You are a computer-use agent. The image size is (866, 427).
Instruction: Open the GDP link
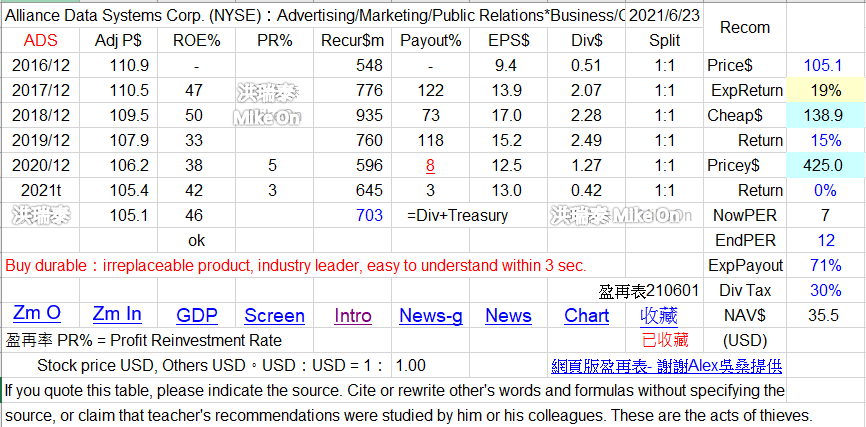click(x=197, y=316)
